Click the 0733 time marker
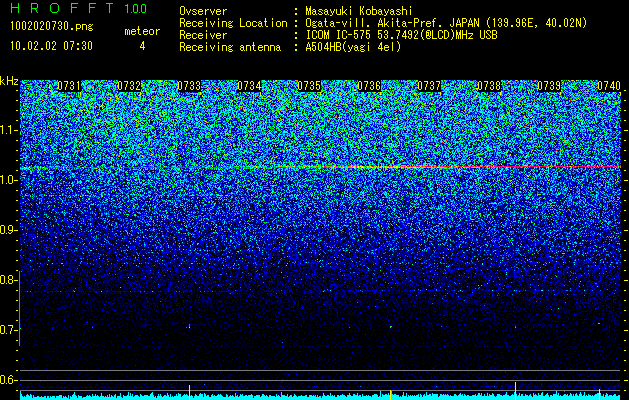The height and width of the screenshot is (400, 629). (189, 86)
